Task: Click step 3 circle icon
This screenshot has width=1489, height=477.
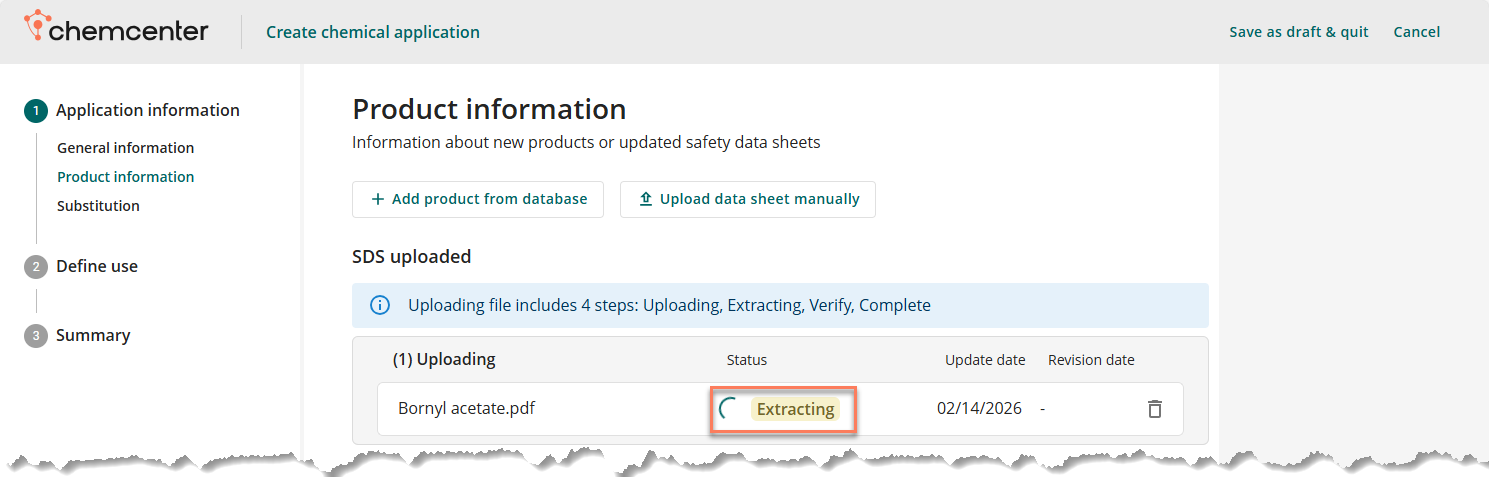Action: [x=36, y=336]
